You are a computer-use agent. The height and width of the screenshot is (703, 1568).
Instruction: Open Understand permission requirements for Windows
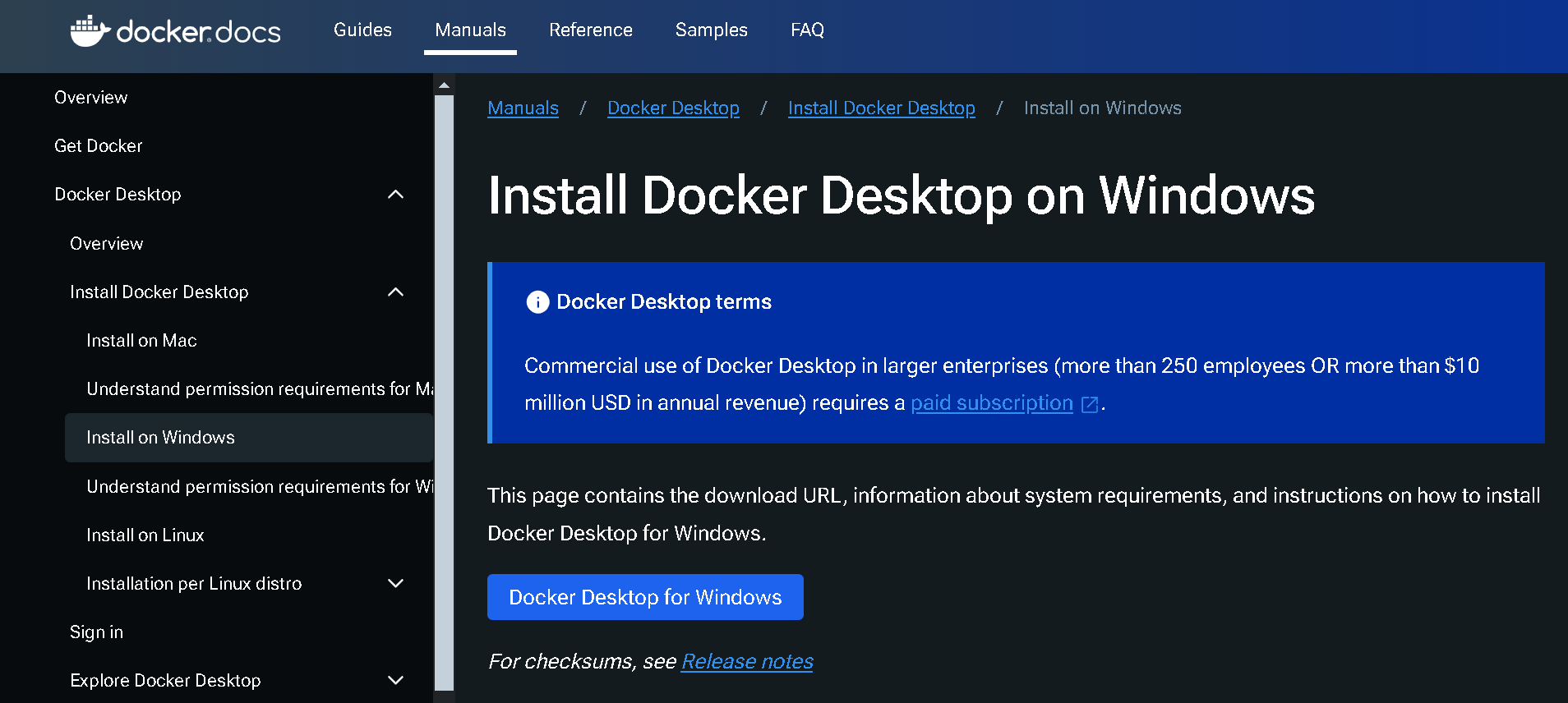click(x=260, y=486)
